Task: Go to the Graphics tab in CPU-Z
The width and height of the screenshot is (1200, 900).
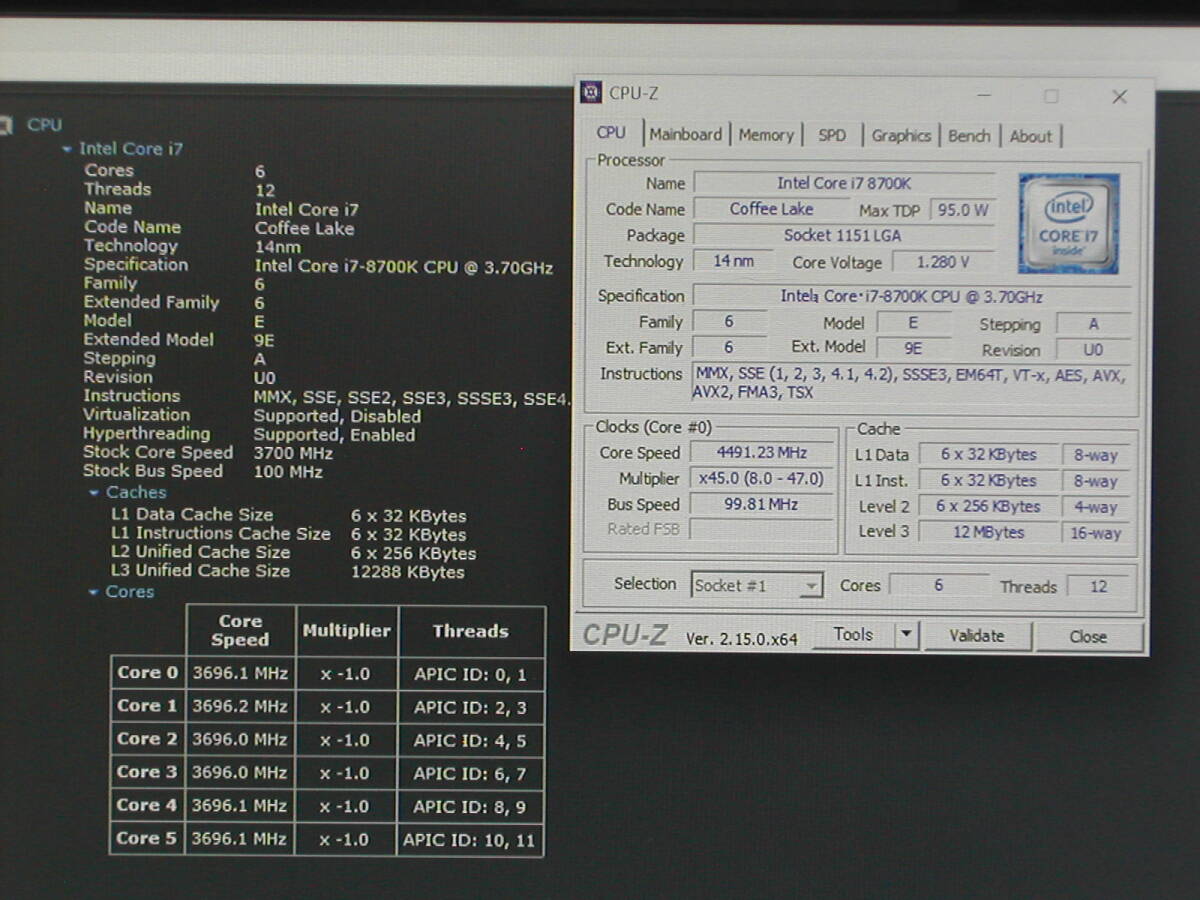Action: coord(901,136)
